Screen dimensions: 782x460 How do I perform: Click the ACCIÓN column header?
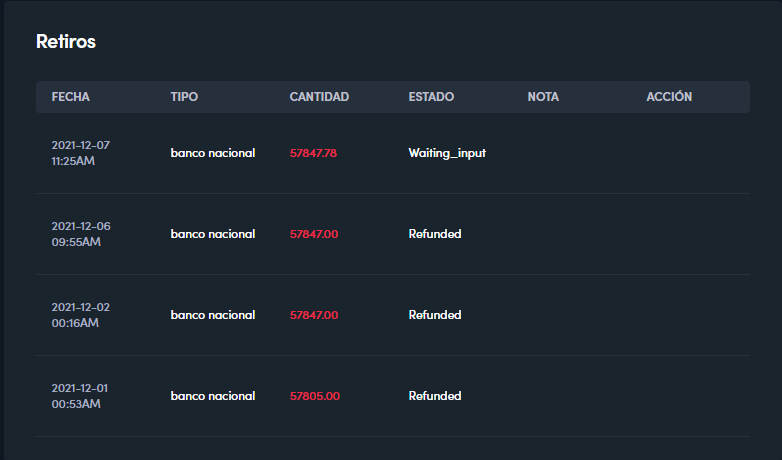(669, 97)
